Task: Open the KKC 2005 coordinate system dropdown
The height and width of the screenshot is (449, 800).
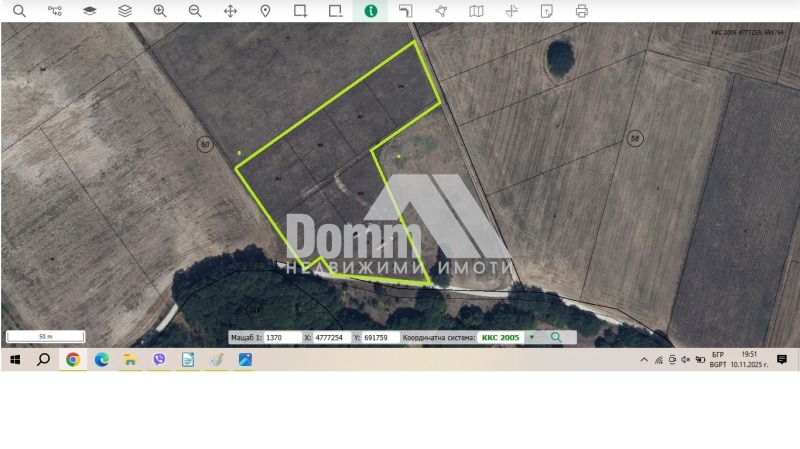Action: (x=507, y=337)
